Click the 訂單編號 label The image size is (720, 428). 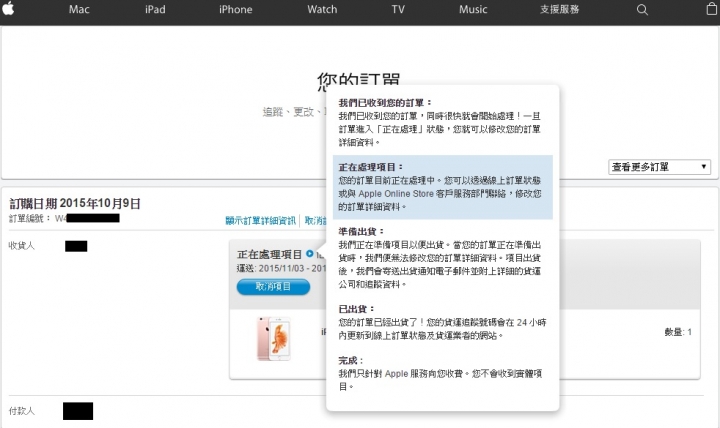pyautogui.click(x=30, y=219)
